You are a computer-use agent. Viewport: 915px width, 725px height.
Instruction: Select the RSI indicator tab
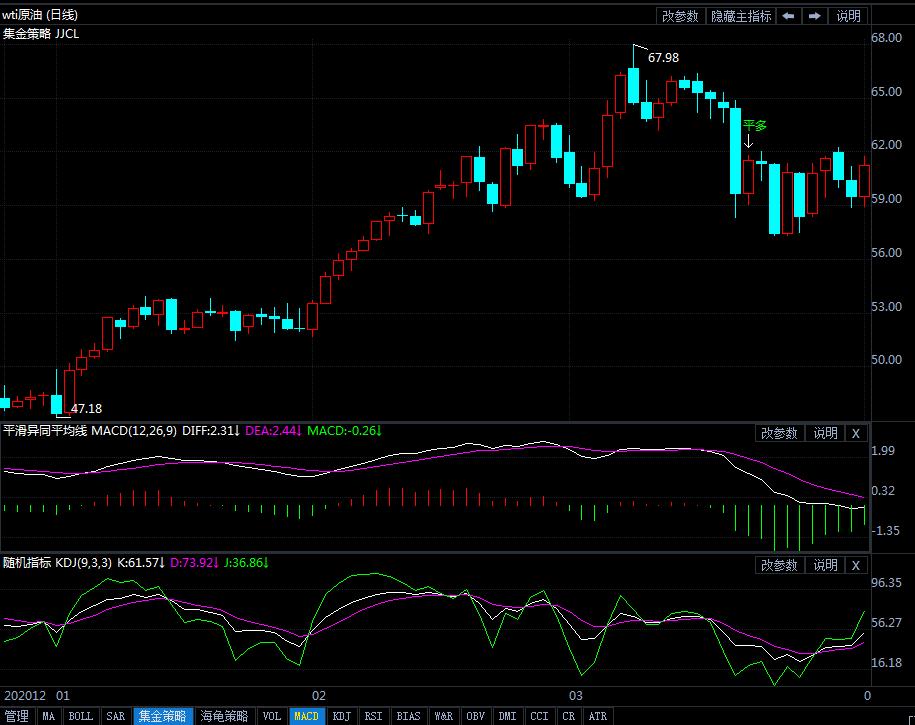pos(373,716)
